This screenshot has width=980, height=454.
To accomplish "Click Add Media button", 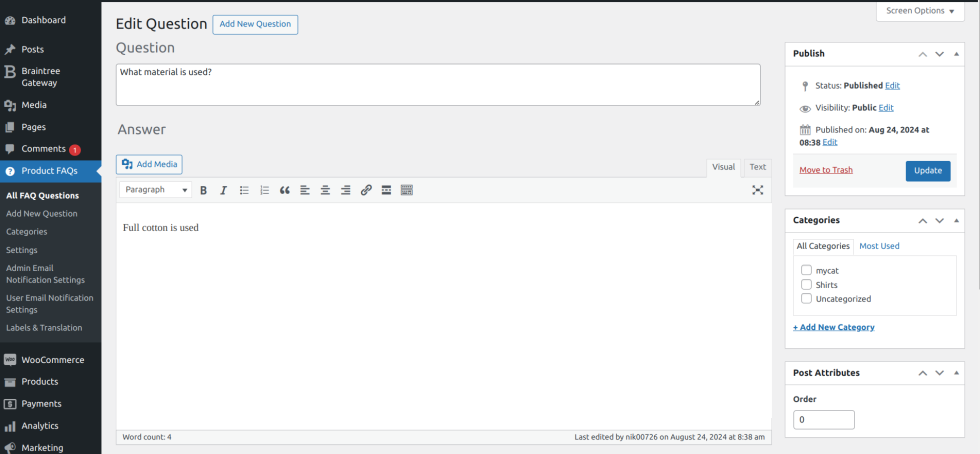I will tap(149, 164).
